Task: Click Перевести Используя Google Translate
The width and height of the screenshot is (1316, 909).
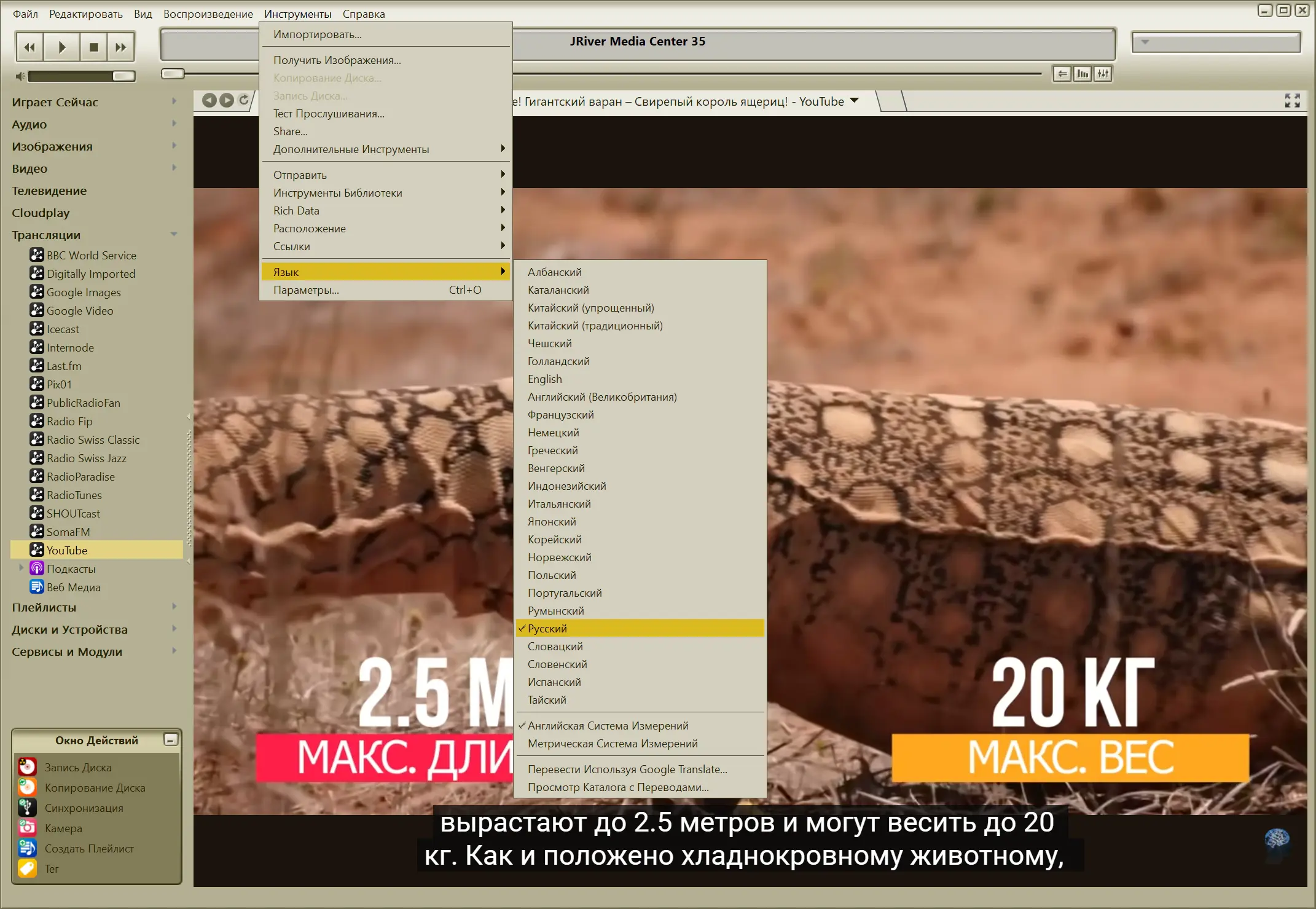Action: [627, 769]
